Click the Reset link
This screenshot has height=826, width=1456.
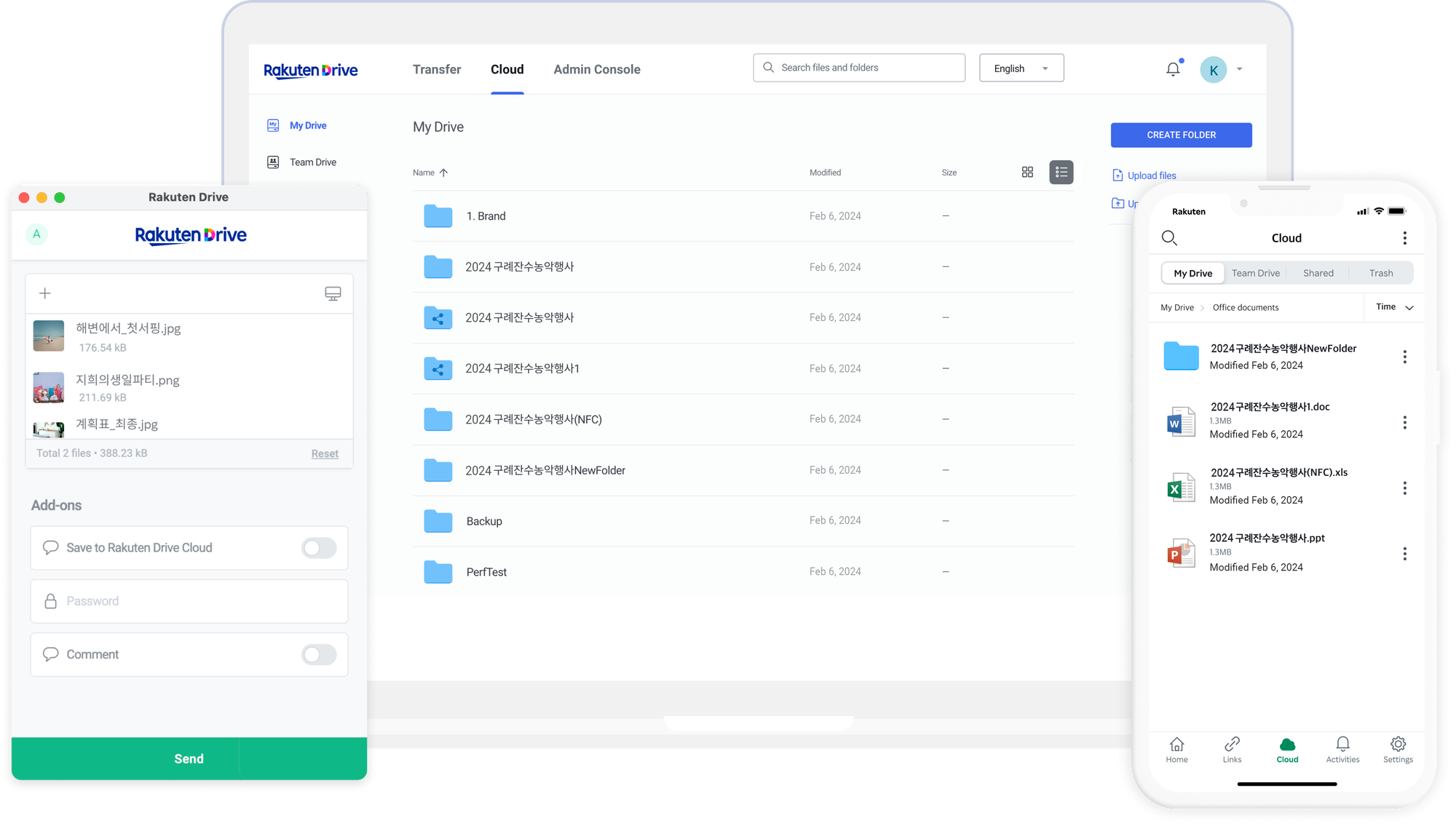325,453
